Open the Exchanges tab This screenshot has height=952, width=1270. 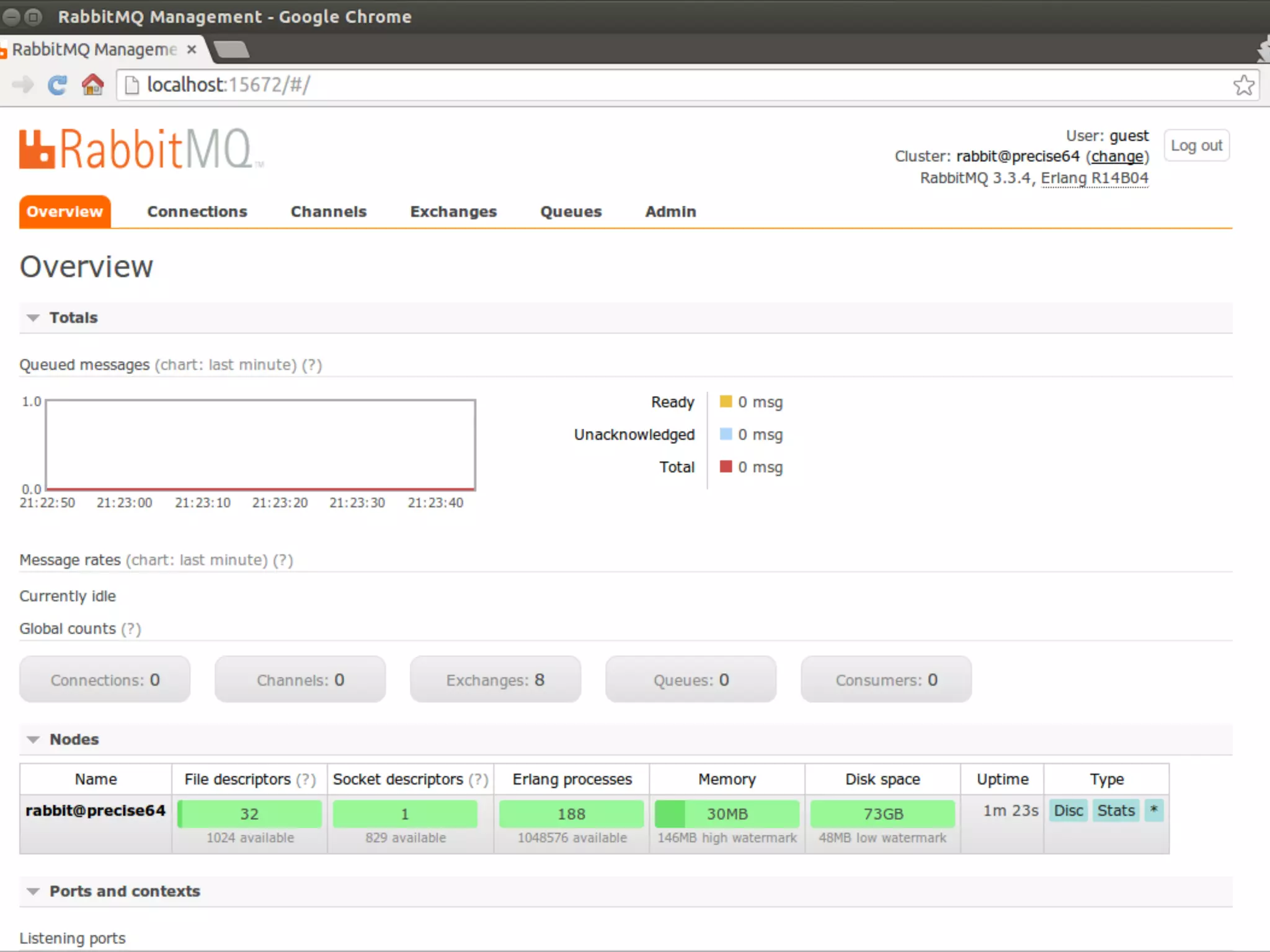(453, 212)
